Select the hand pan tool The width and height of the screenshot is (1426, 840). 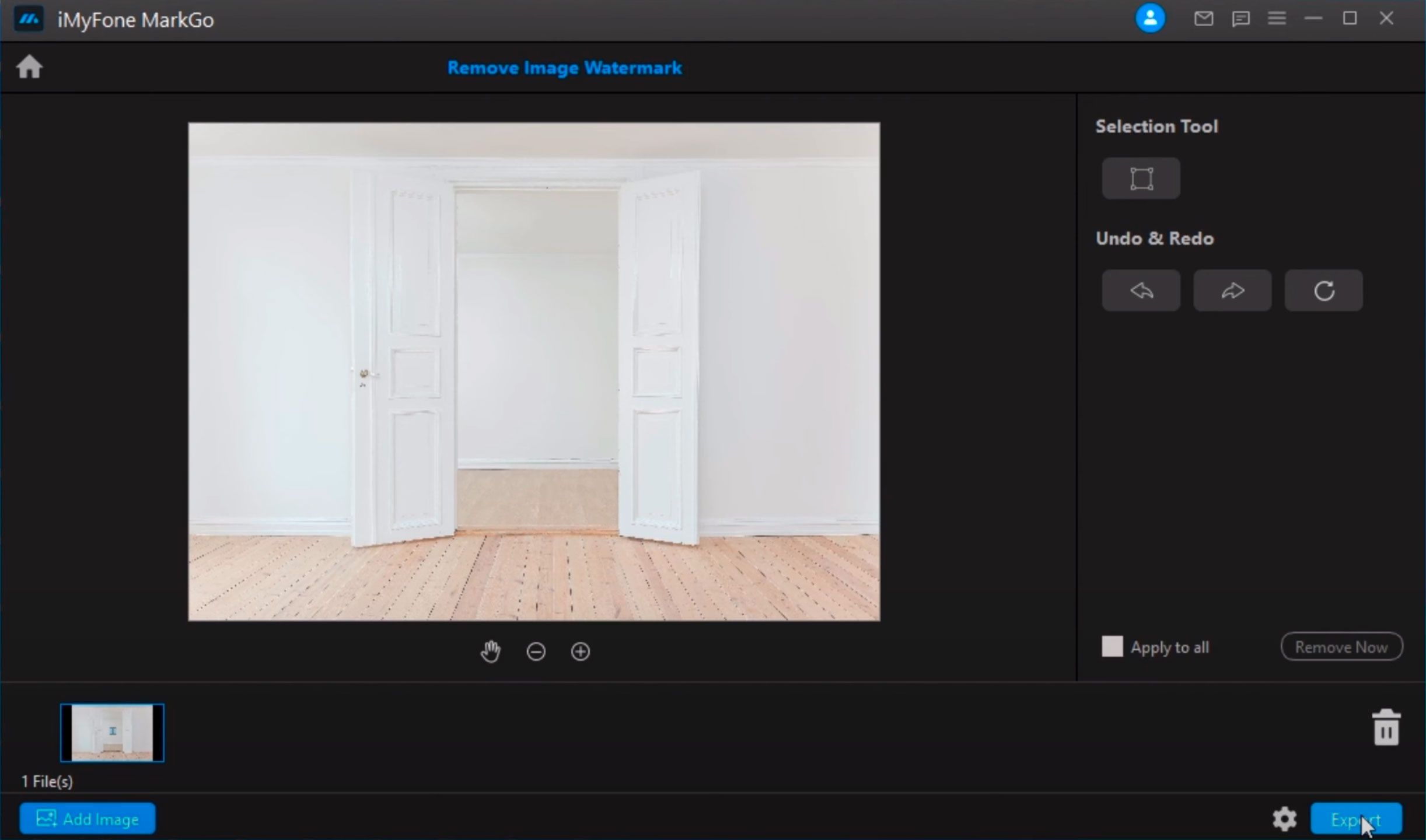tap(491, 651)
